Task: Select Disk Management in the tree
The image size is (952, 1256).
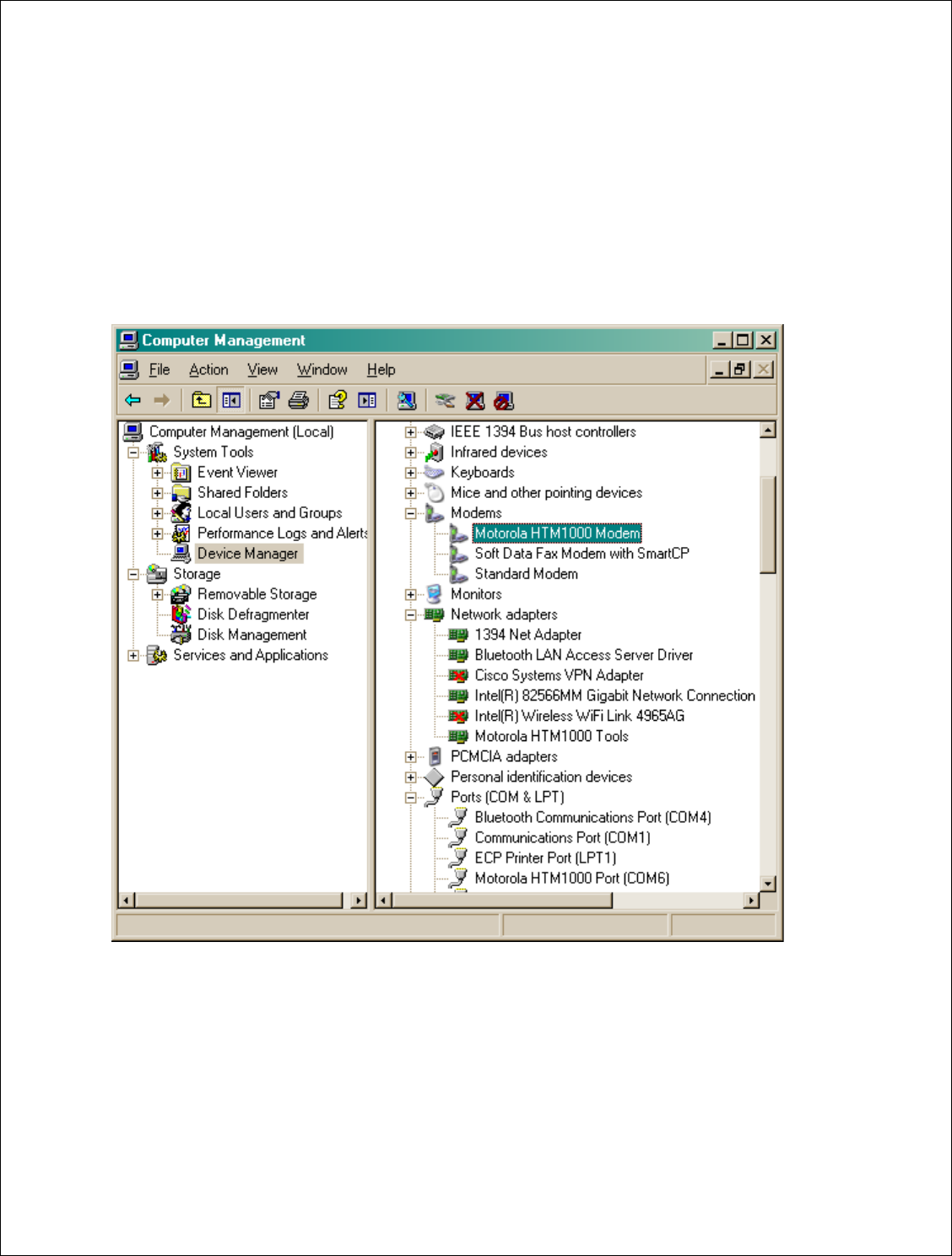Action: coord(252,635)
